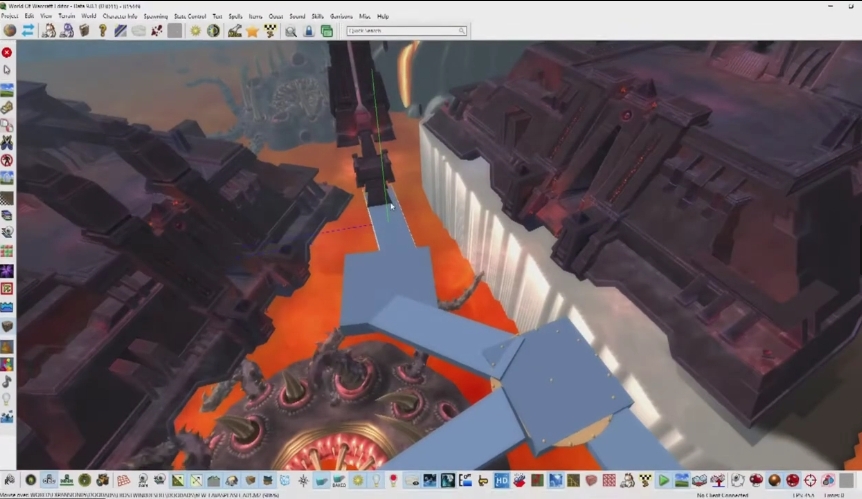Viewport: 862px width, 499px height.
Task: Click the blue swap arrows icon
Action: (27, 31)
